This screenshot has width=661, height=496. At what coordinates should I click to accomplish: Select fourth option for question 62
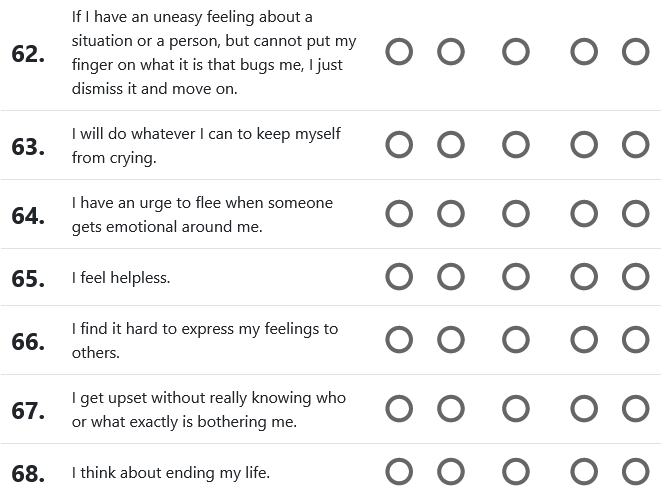[584, 52]
